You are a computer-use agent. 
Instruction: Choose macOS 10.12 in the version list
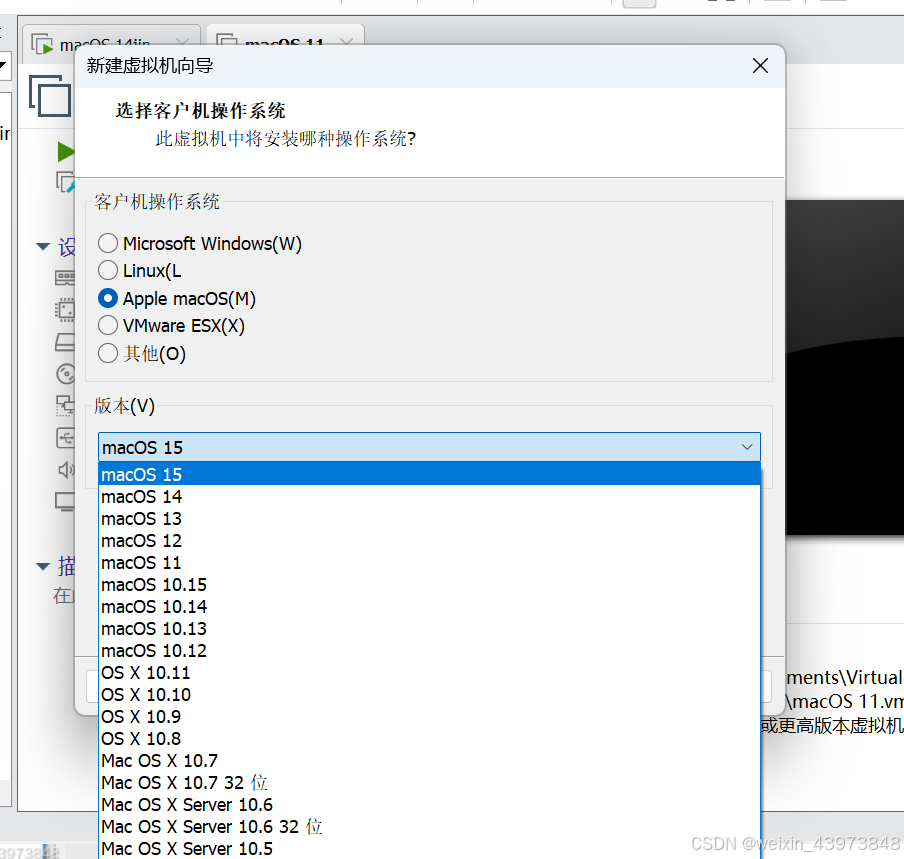pyautogui.click(x=430, y=650)
